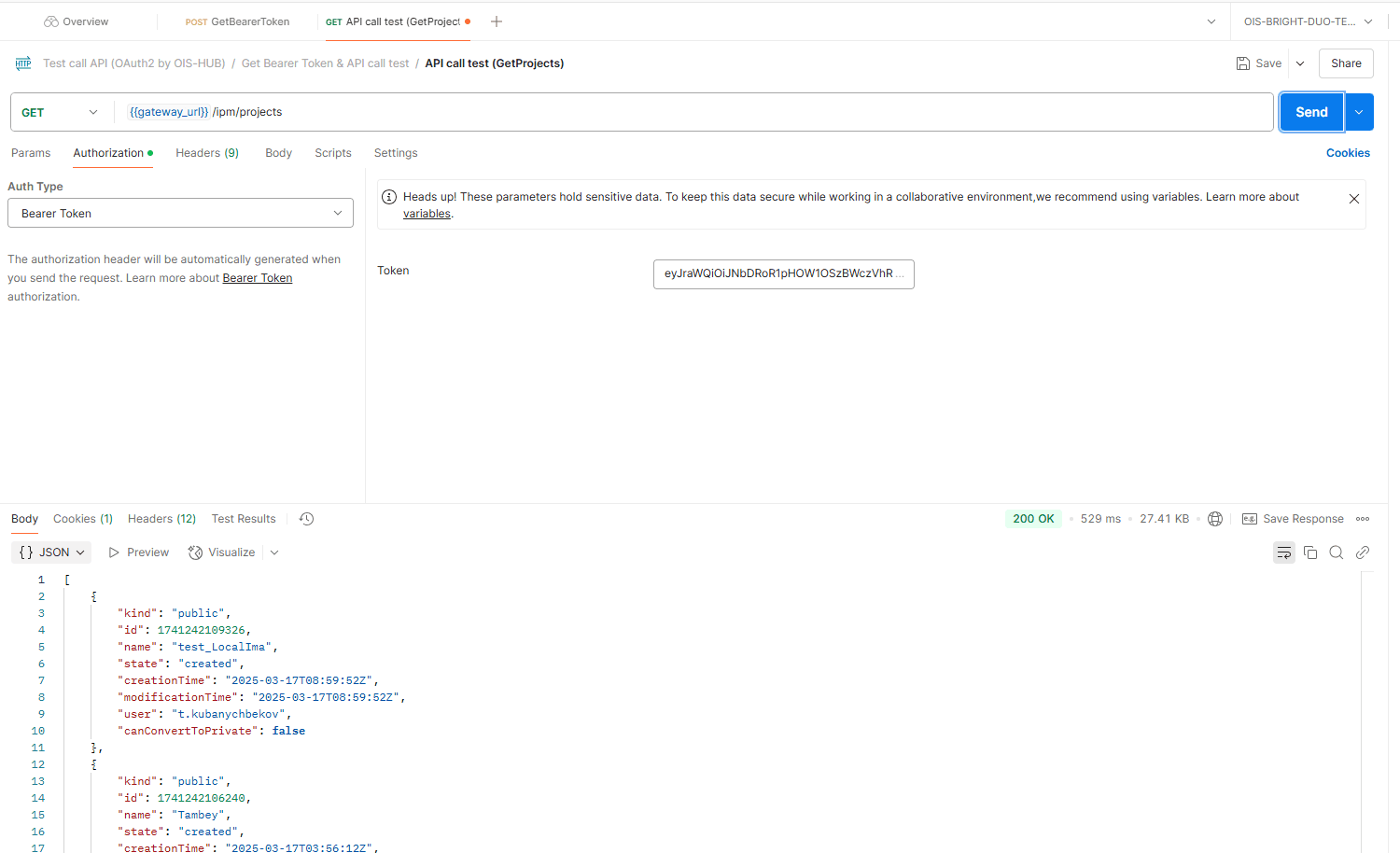
Task: Open the response Cookies (1) tab
Action: click(x=83, y=519)
